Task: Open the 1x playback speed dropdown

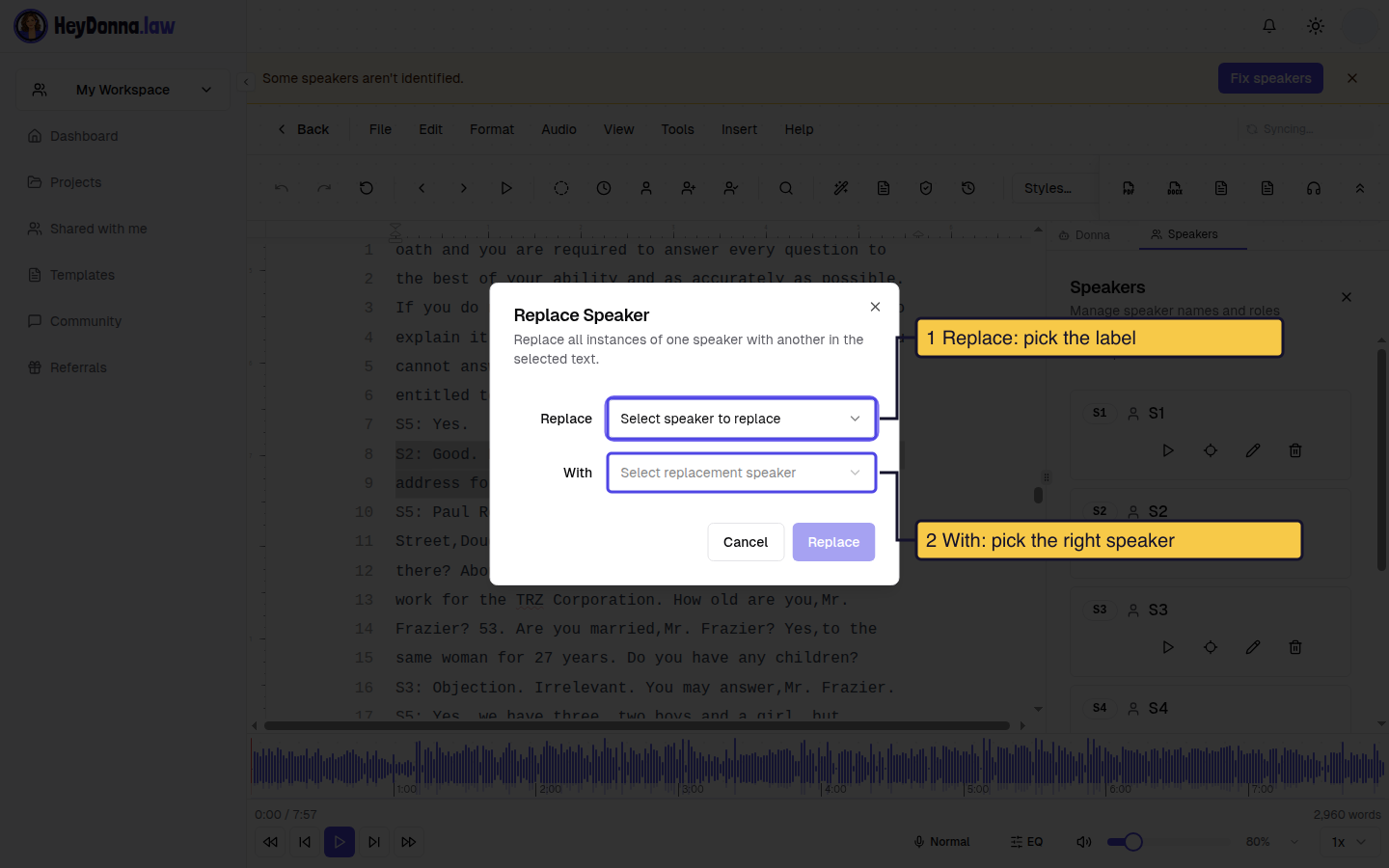Action: pyautogui.click(x=1349, y=842)
